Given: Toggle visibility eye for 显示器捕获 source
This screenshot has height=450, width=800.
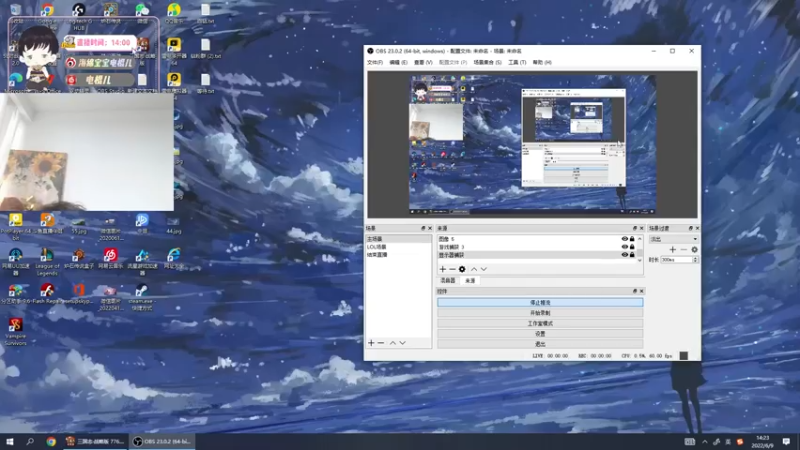Looking at the screenshot, I should click(624, 255).
